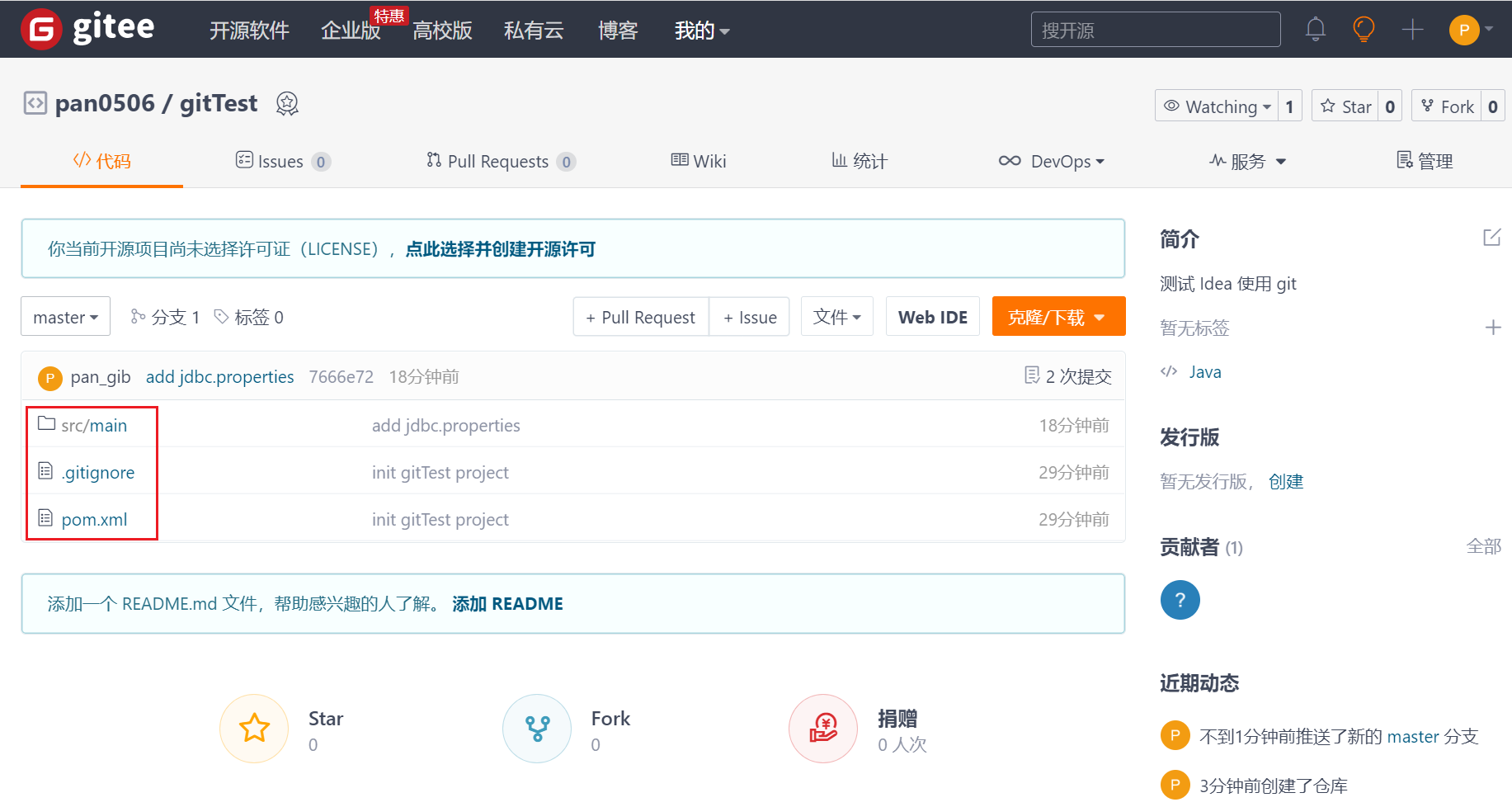Image resolution: width=1512 pixels, height=807 pixels.
Task: Open the 克隆/下载 dropdown
Action: (x=1057, y=317)
